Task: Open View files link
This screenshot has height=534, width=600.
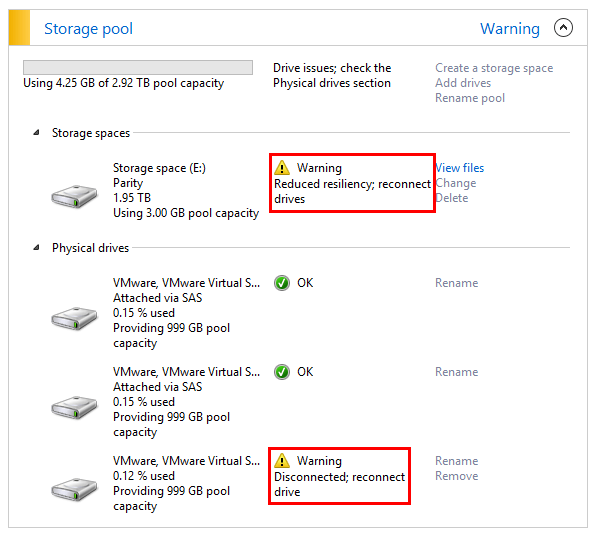Action: pyautogui.click(x=460, y=168)
